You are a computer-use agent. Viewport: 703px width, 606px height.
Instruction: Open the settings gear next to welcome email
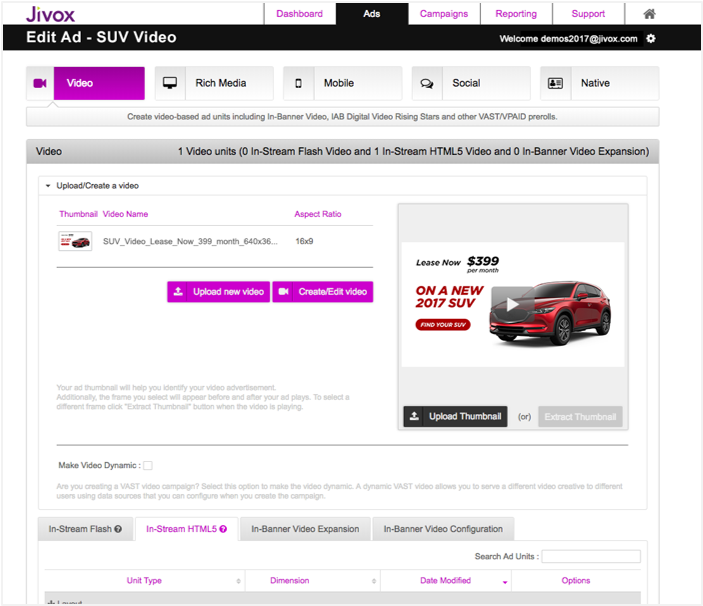click(651, 39)
